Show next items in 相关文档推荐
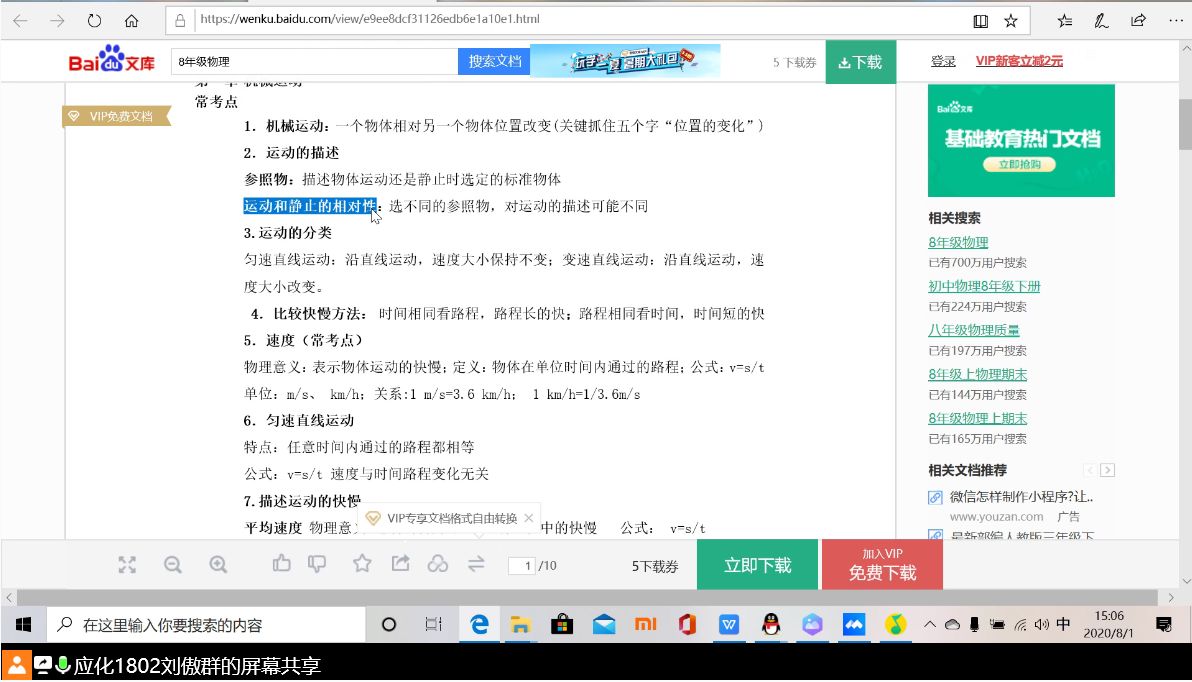 (1107, 470)
